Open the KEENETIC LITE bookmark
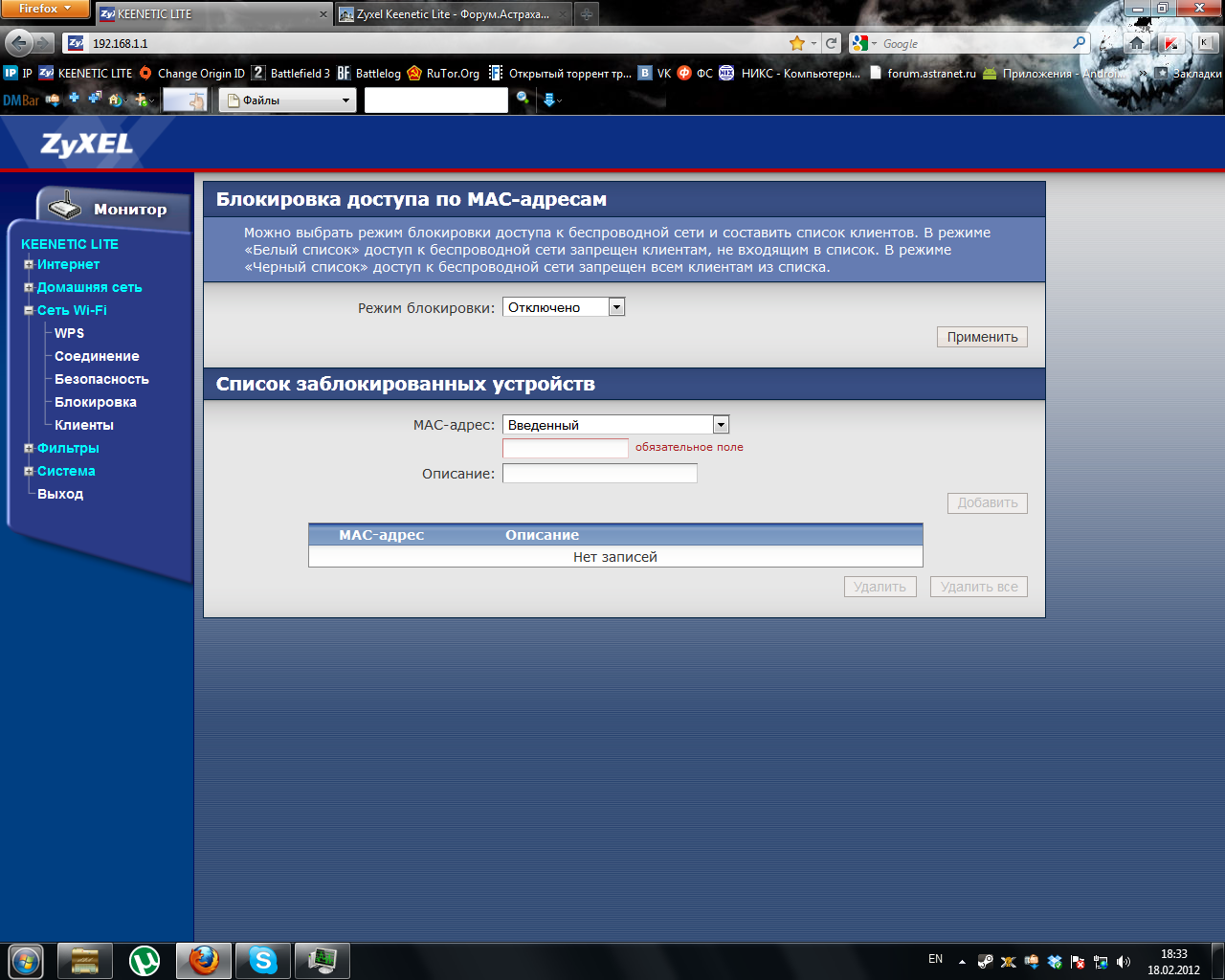 85,73
